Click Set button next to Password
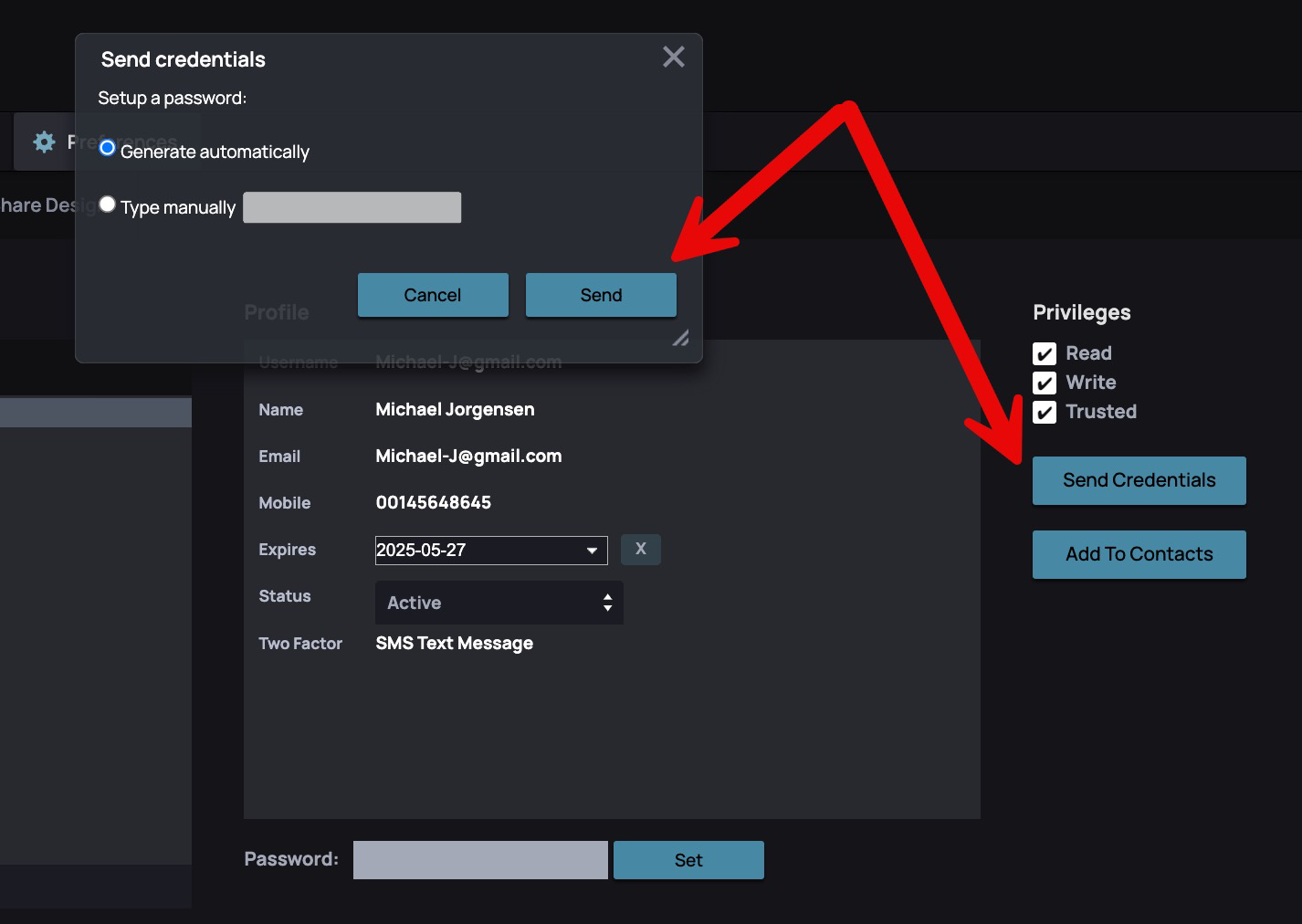1302x924 pixels. point(688,860)
